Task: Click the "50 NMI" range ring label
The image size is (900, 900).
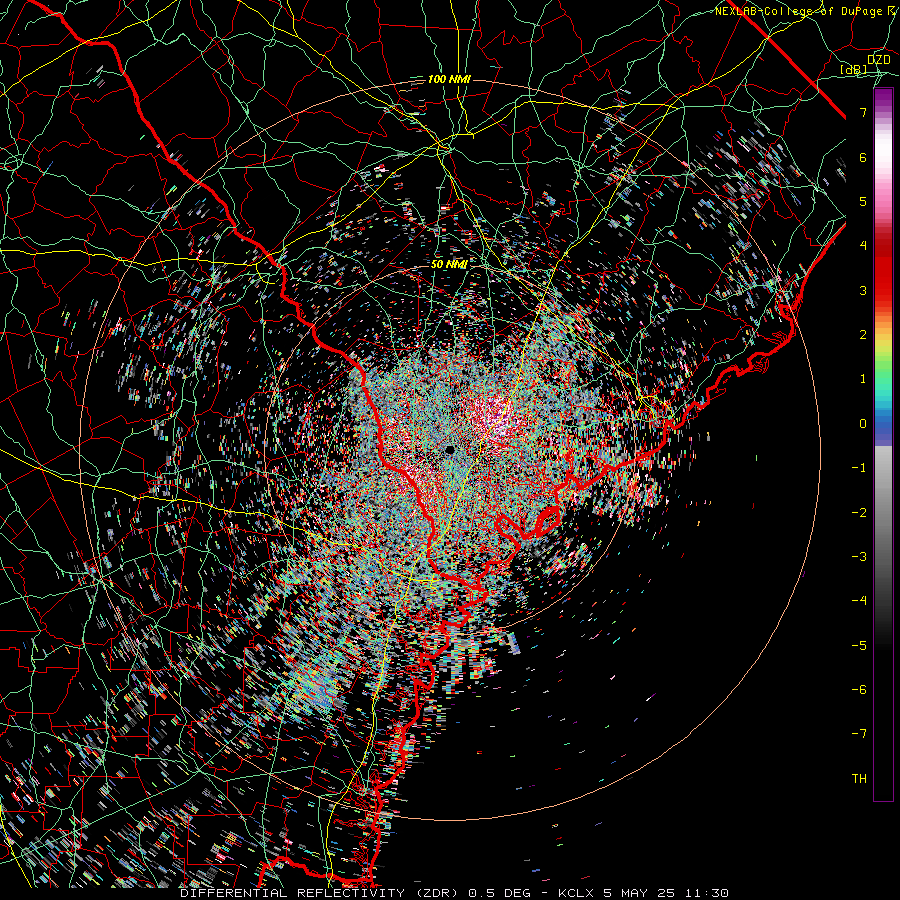Action: [x=449, y=264]
